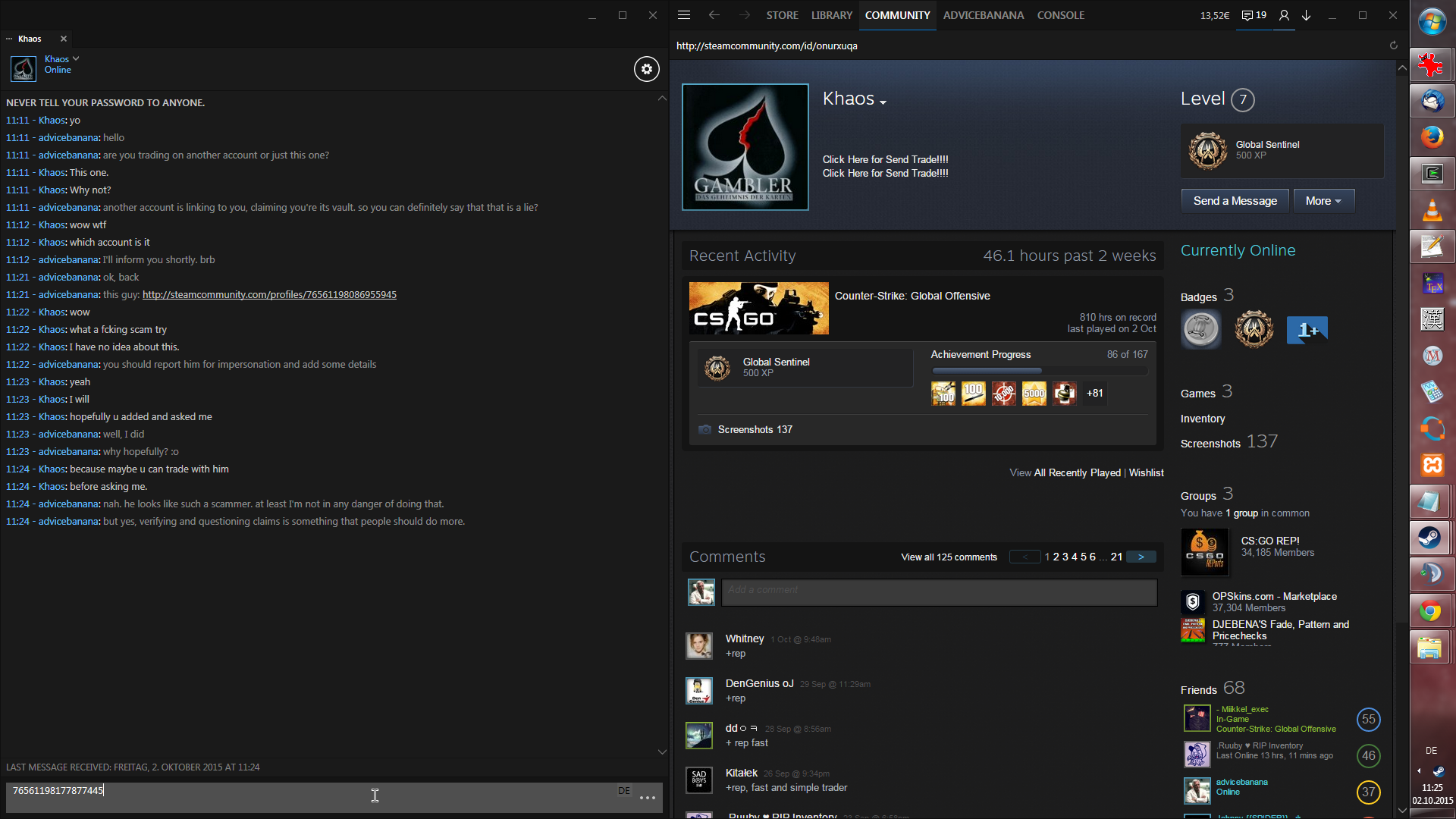The height and width of the screenshot is (819, 1456).
Task: Expand the Khaos profile name arrow
Action: pos(883,102)
